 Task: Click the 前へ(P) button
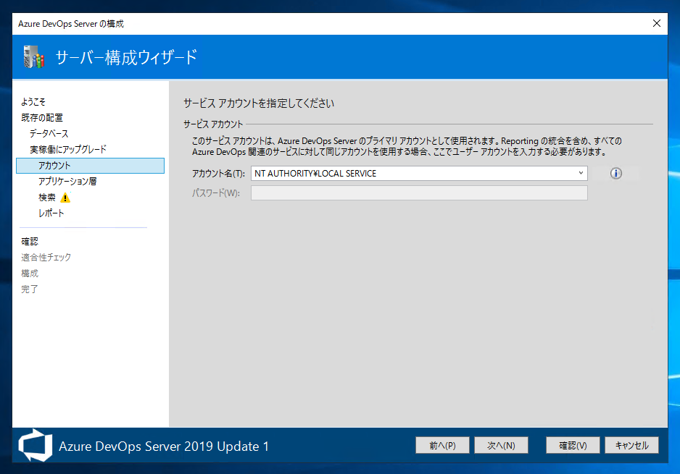pyautogui.click(x=442, y=445)
